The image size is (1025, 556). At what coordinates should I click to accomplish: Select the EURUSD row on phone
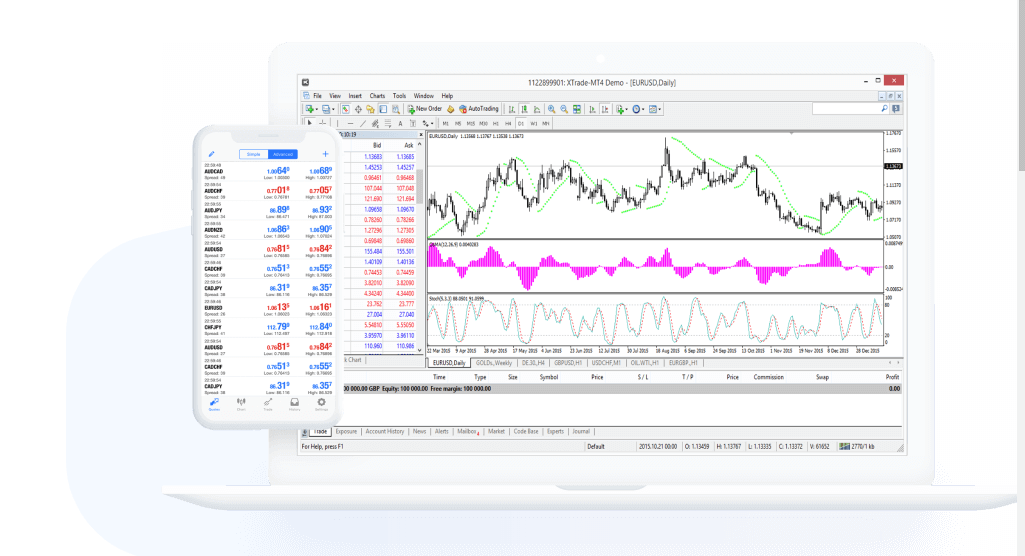click(x=269, y=308)
